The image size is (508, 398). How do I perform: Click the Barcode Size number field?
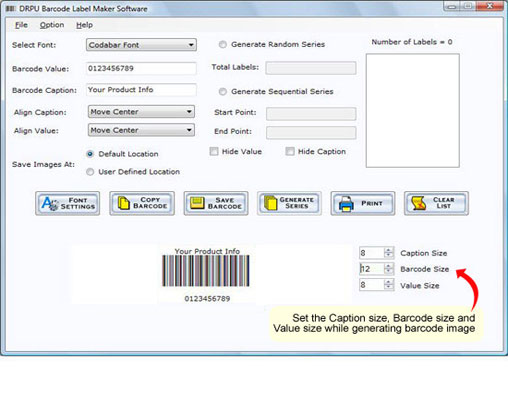[372, 269]
